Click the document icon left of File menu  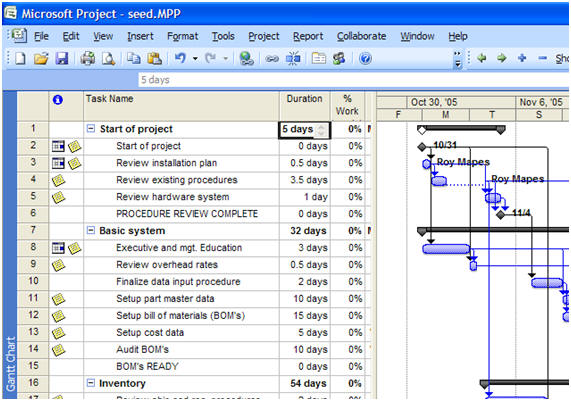point(19,36)
